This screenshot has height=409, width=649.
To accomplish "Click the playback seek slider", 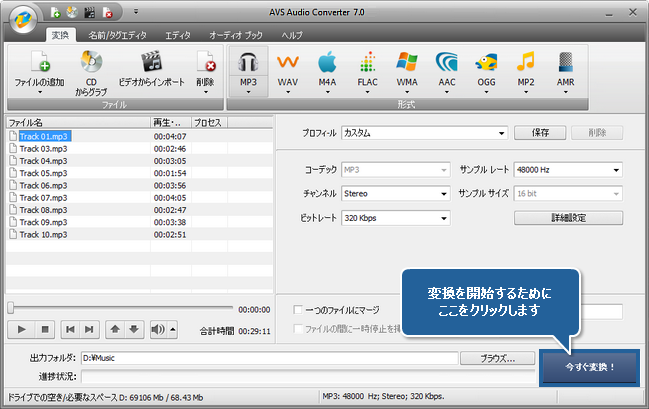I will point(120,309).
